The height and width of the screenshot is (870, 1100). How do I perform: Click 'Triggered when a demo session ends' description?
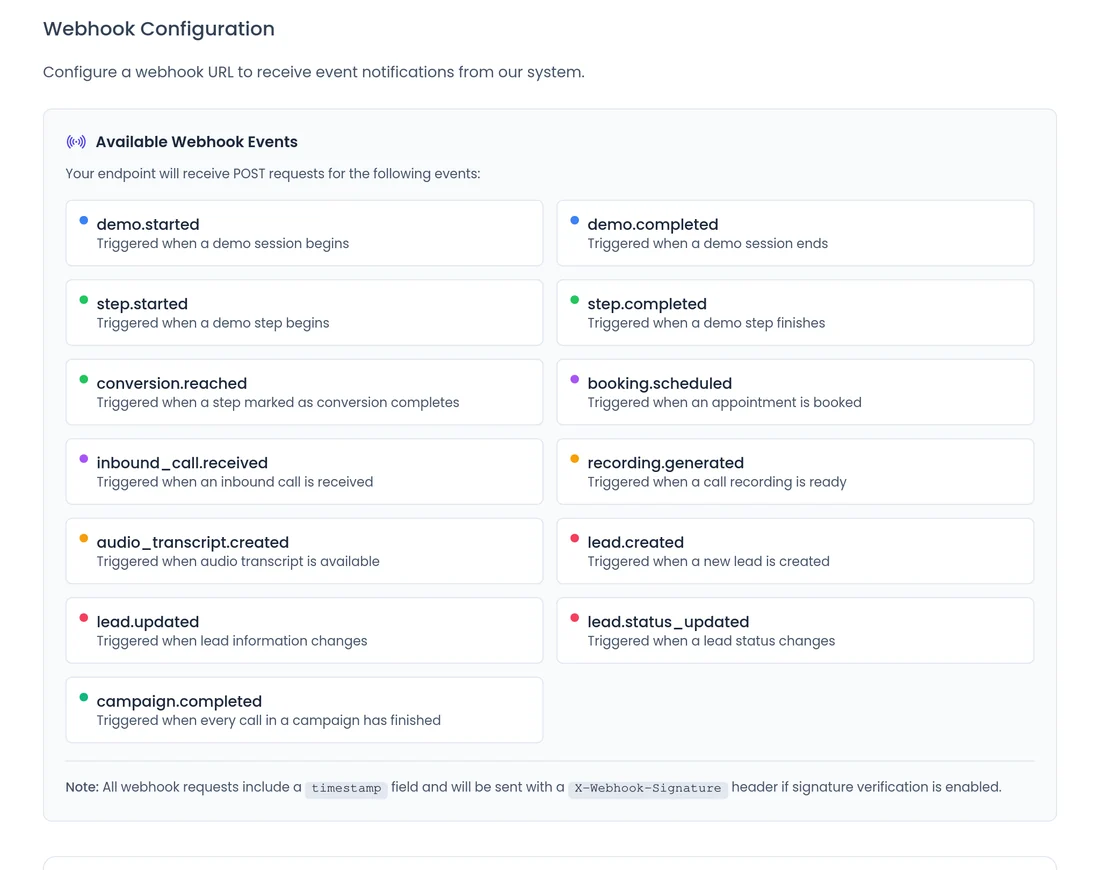coord(707,243)
